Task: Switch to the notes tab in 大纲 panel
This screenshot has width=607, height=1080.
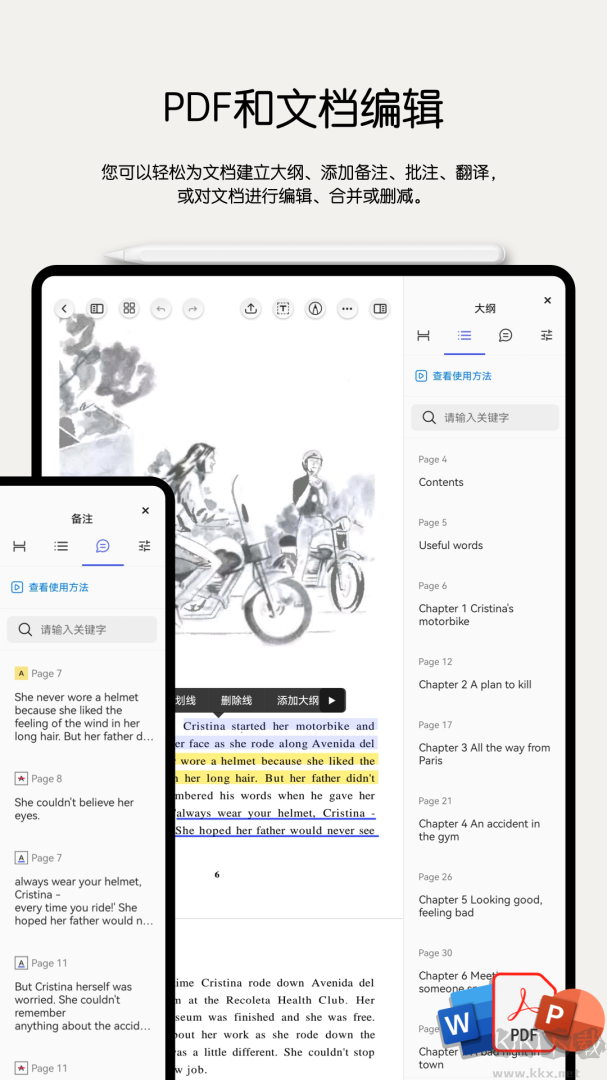Action: (x=506, y=336)
